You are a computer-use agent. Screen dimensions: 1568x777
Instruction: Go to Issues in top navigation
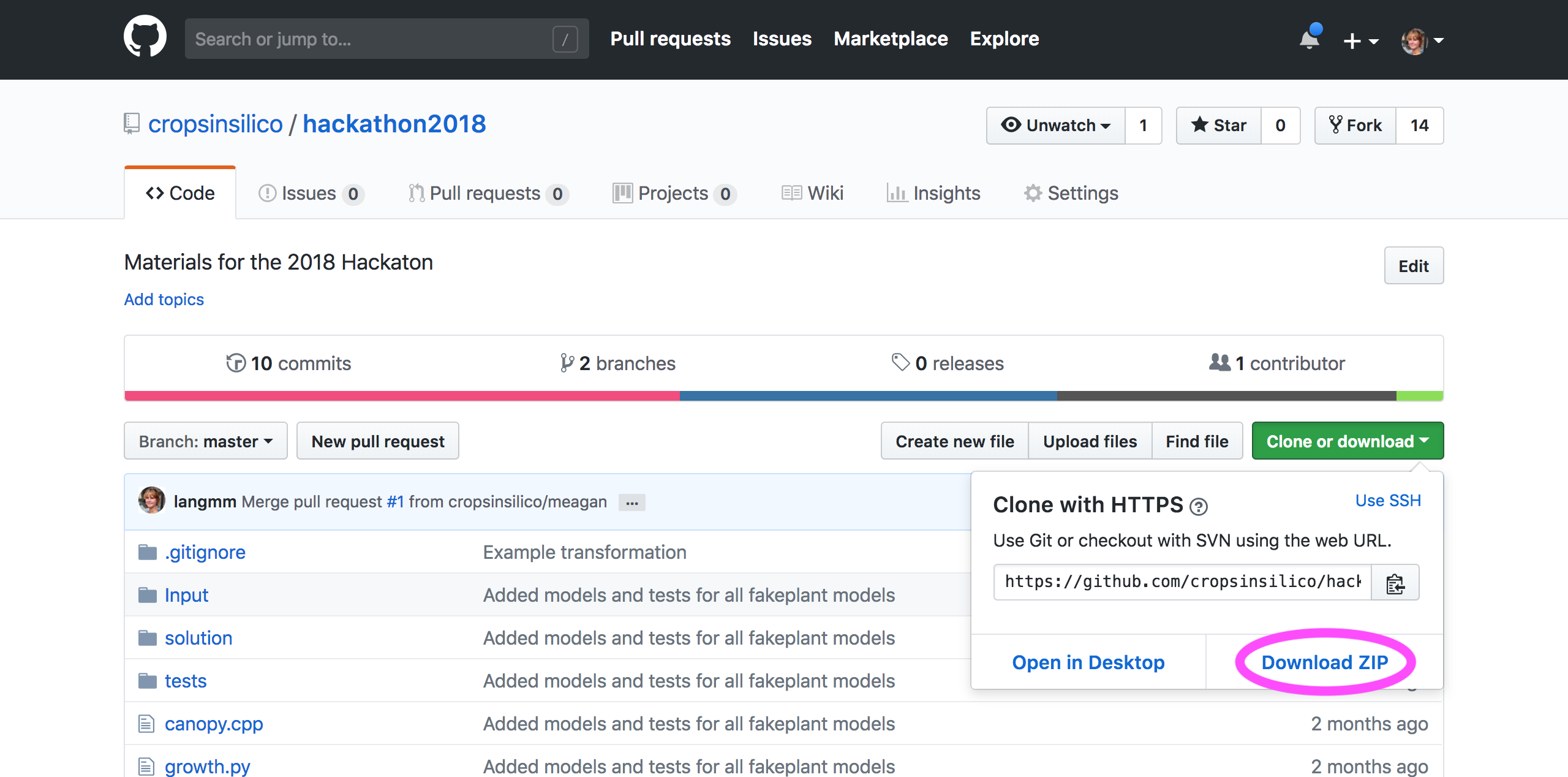click(x=782, y=39)
